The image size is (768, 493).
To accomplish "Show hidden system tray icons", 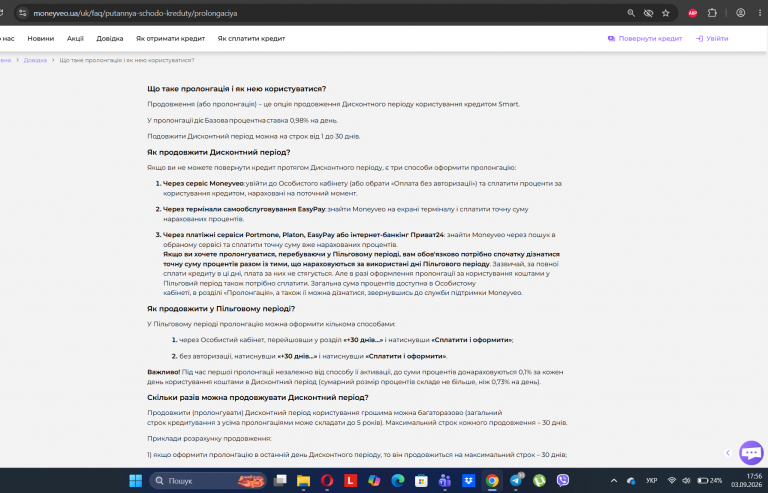I will coord(614,481).
